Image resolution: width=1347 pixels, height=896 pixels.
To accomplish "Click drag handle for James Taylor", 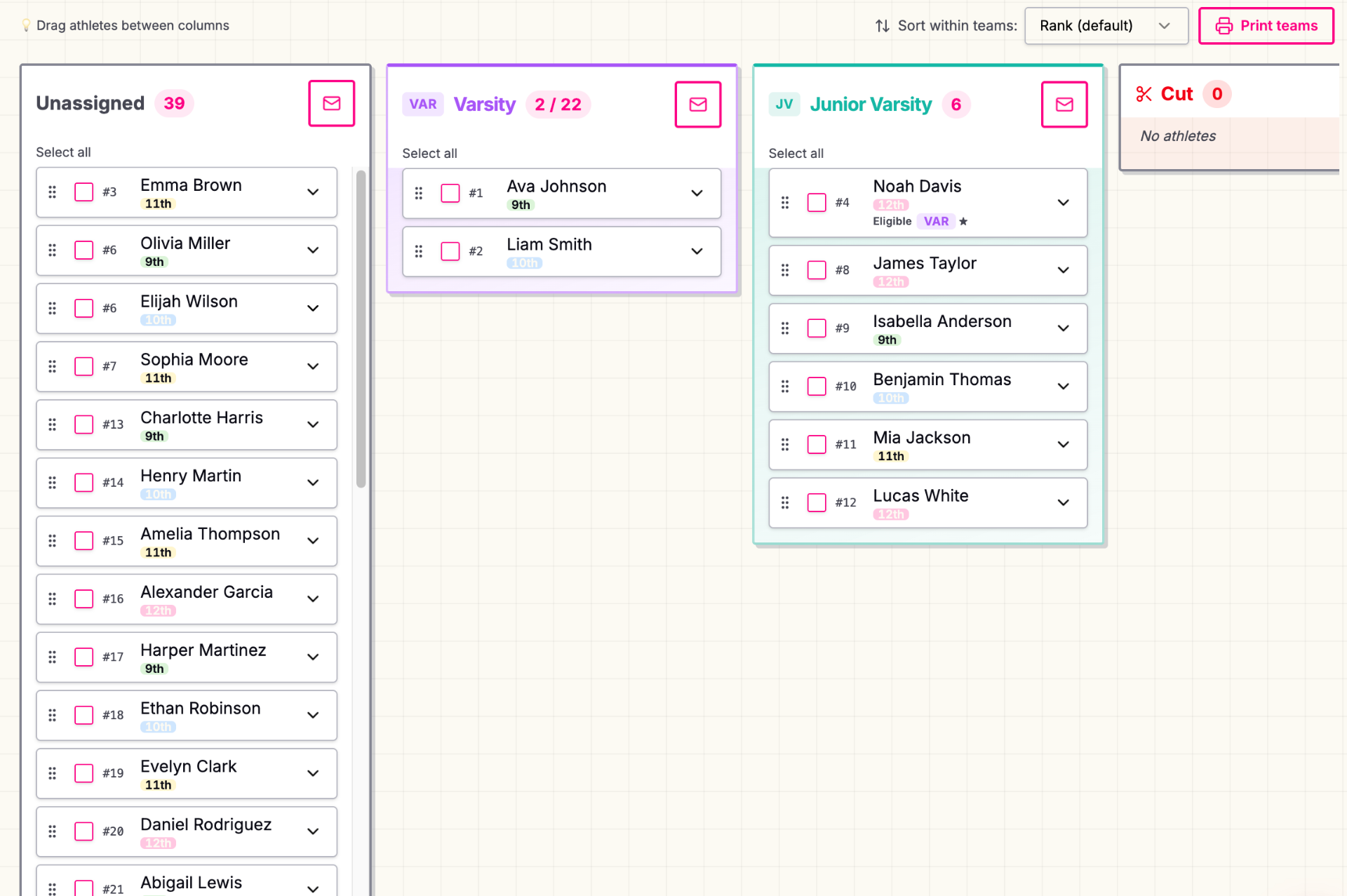I will coord(784,270).
